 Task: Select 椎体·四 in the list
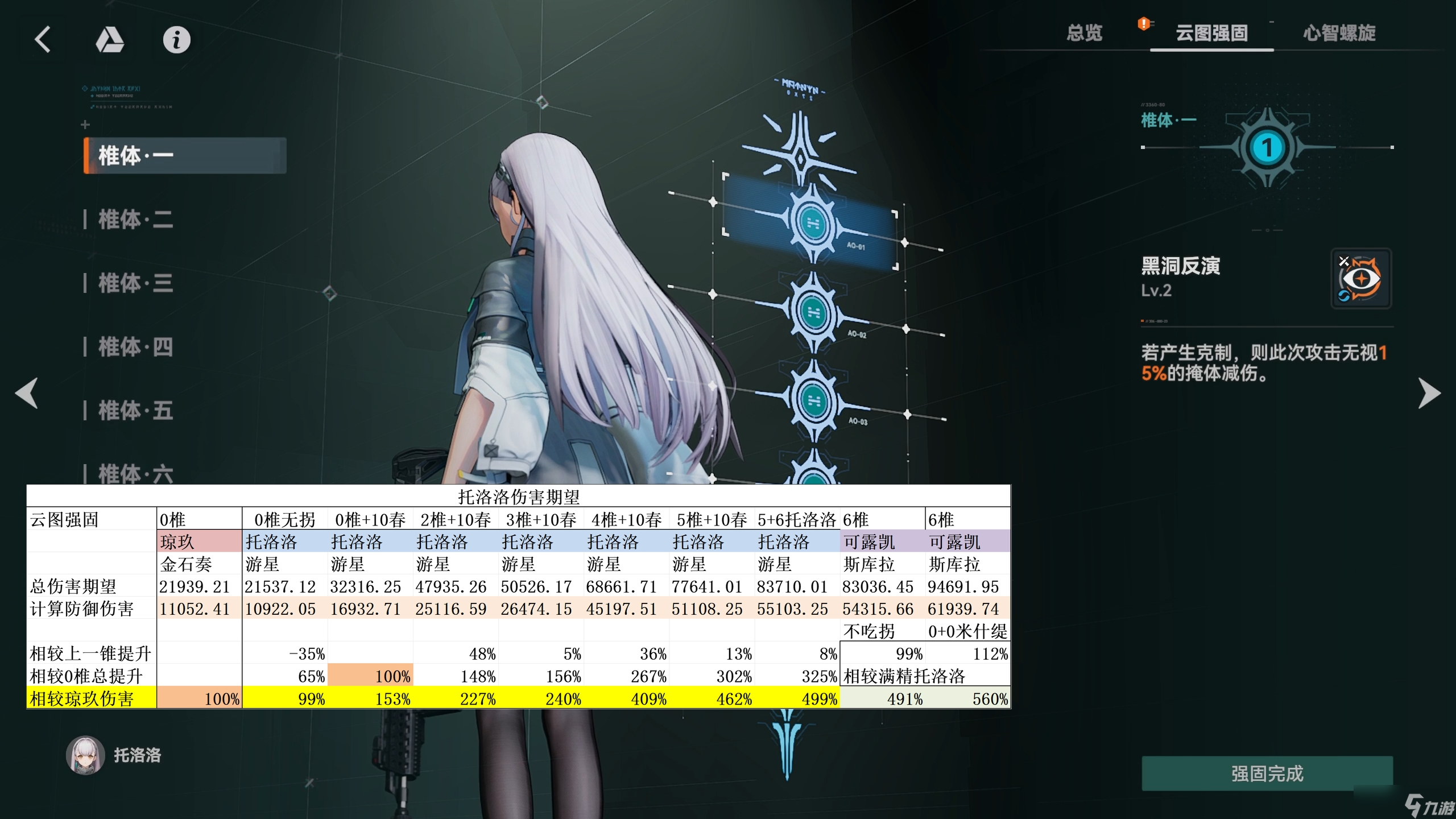(135, 346)
